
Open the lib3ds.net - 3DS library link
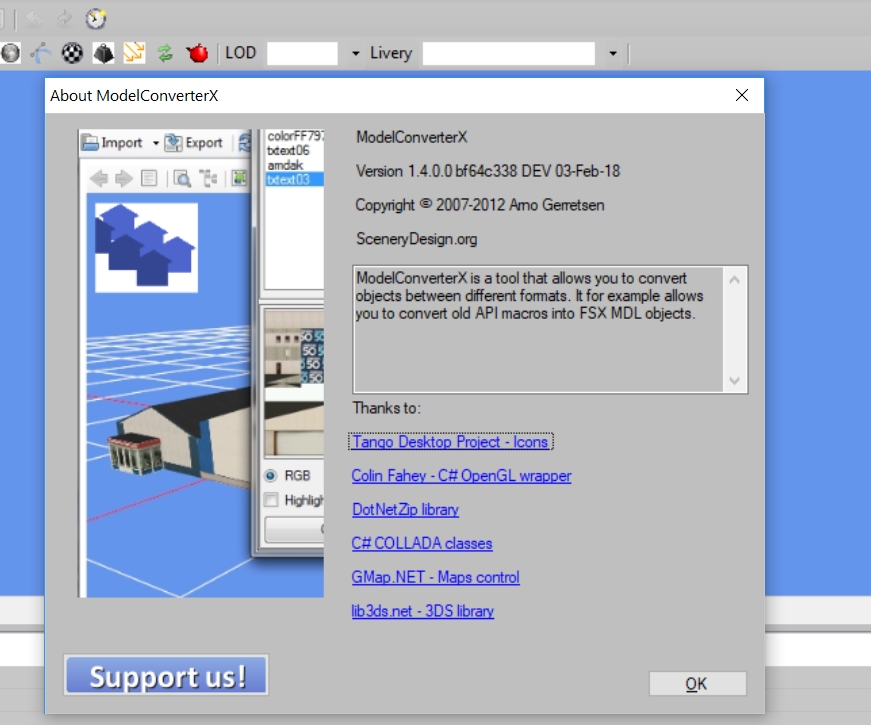pyautogui.click(x=423, y=611)
